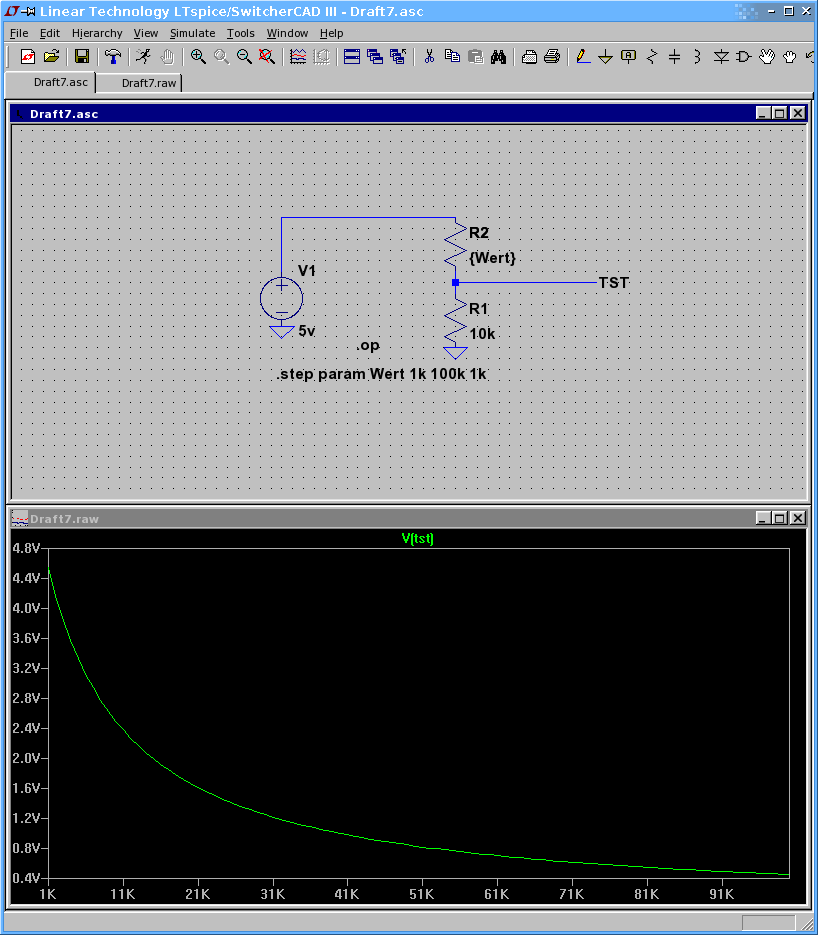The height and width of the screenshot is (935, 818).
Task: Click the 4.8V label on vertical axis
Action: point(26,549)
